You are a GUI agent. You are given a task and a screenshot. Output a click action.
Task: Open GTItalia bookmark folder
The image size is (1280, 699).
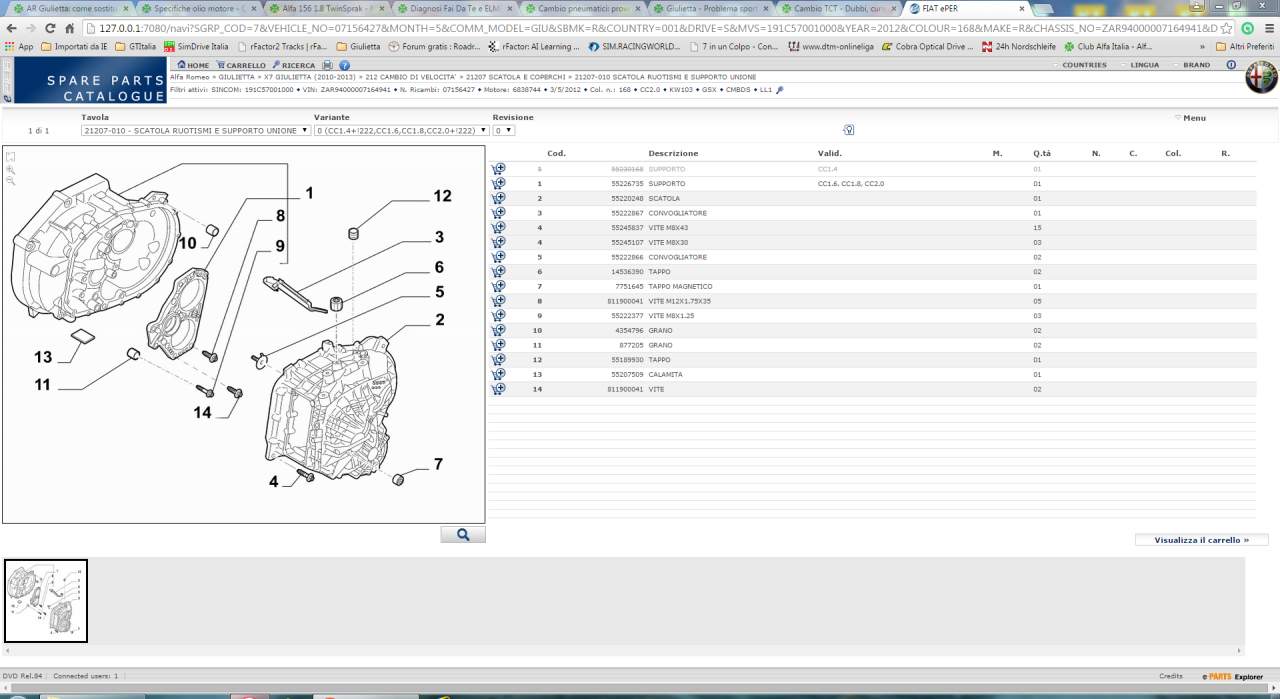coord(136,46)
